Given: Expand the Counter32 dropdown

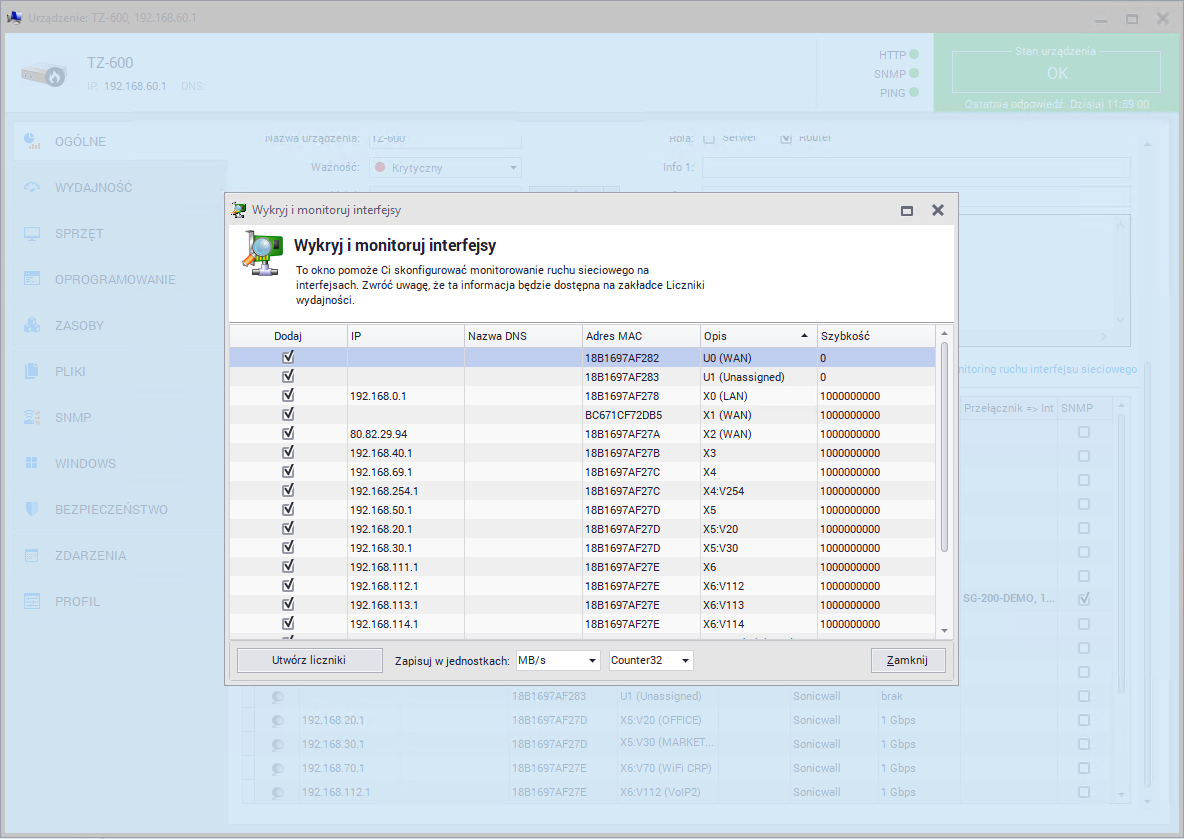Looking at the screenshot, I should (650, 660).
